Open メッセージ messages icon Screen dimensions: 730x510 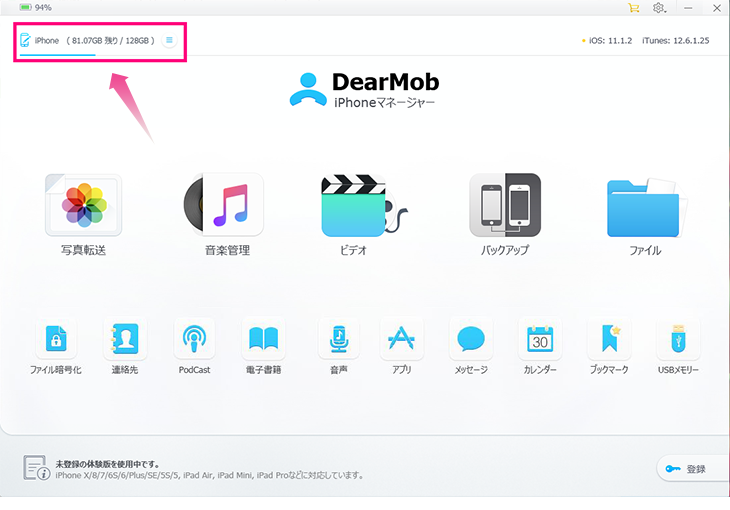pos(471,339)
